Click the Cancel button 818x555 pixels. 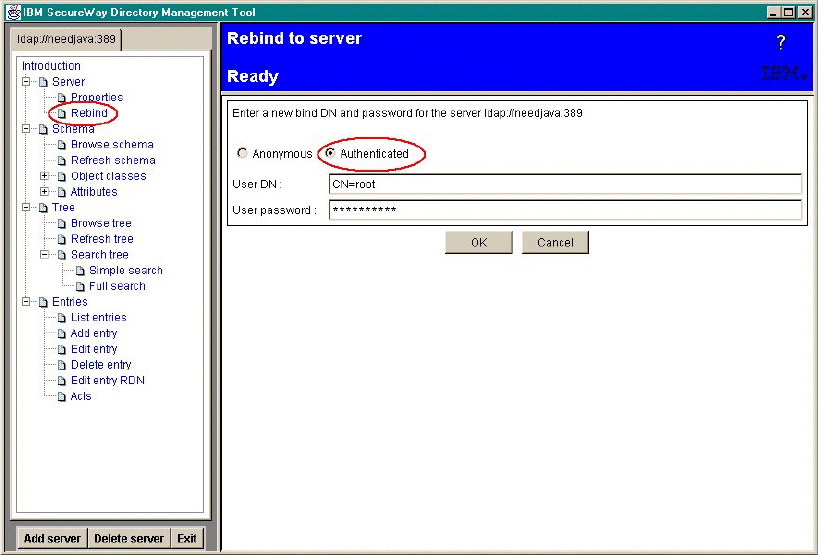pyautogui.click(x=555, y=243)
